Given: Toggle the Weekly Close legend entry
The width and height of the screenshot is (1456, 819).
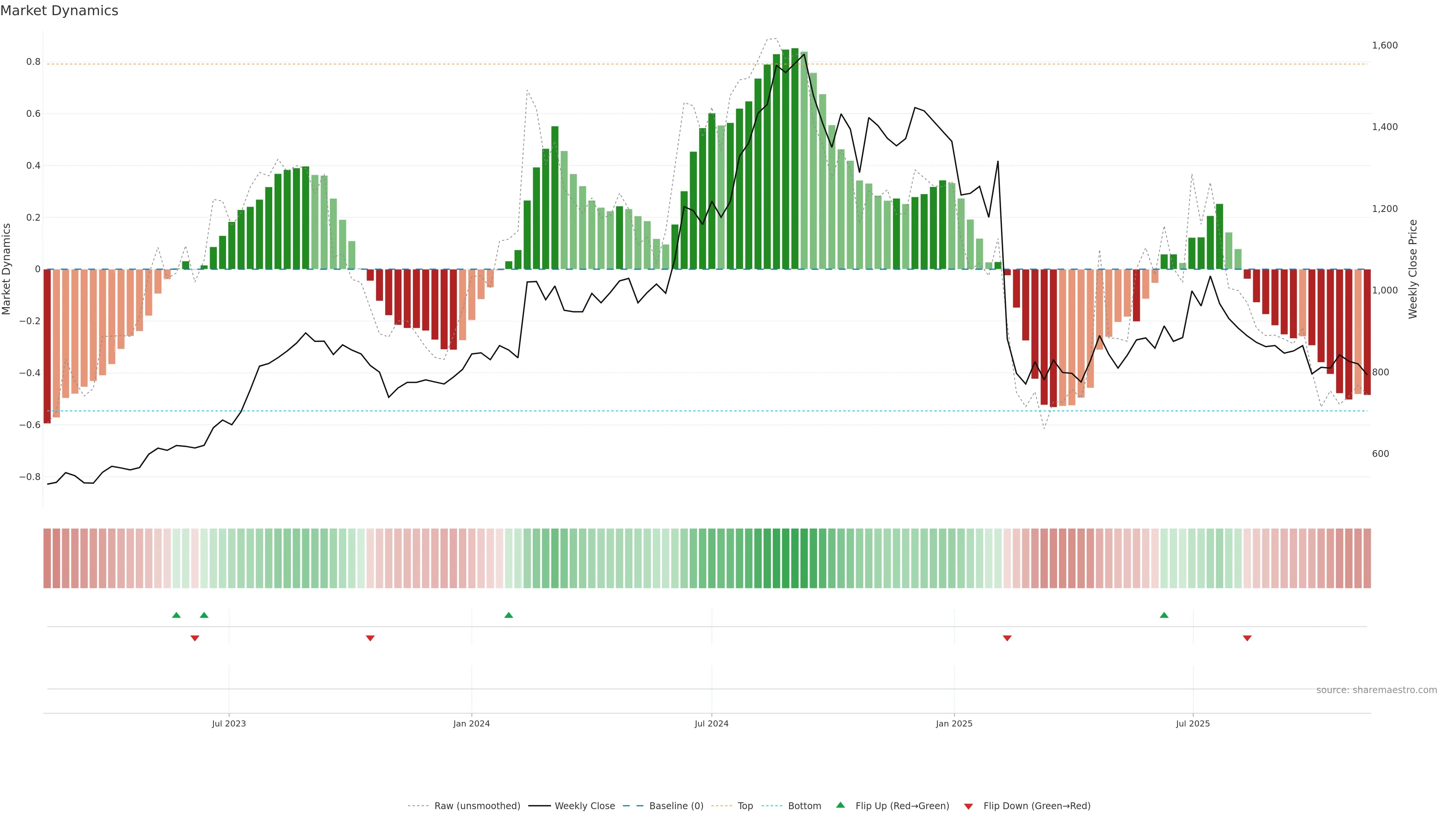Looking at the screenshot, I should 584,806.
